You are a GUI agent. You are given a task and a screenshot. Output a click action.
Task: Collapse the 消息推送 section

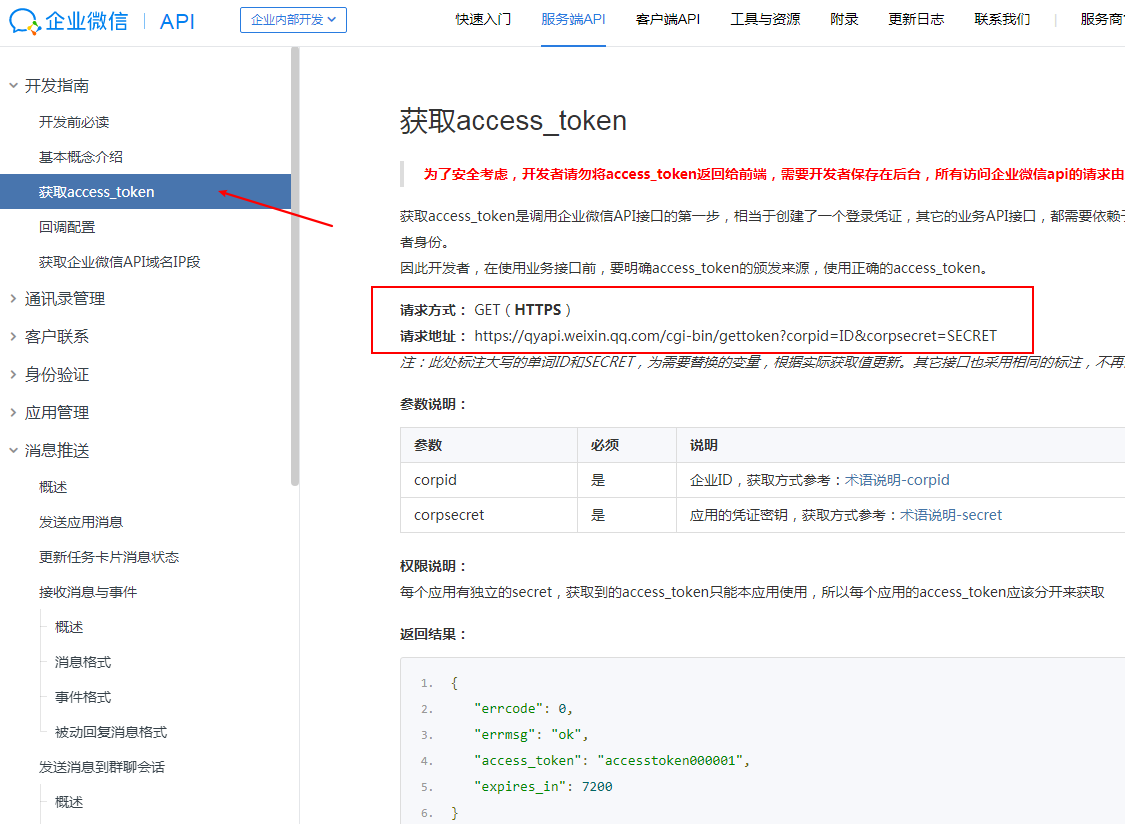[x=14, y=450]
